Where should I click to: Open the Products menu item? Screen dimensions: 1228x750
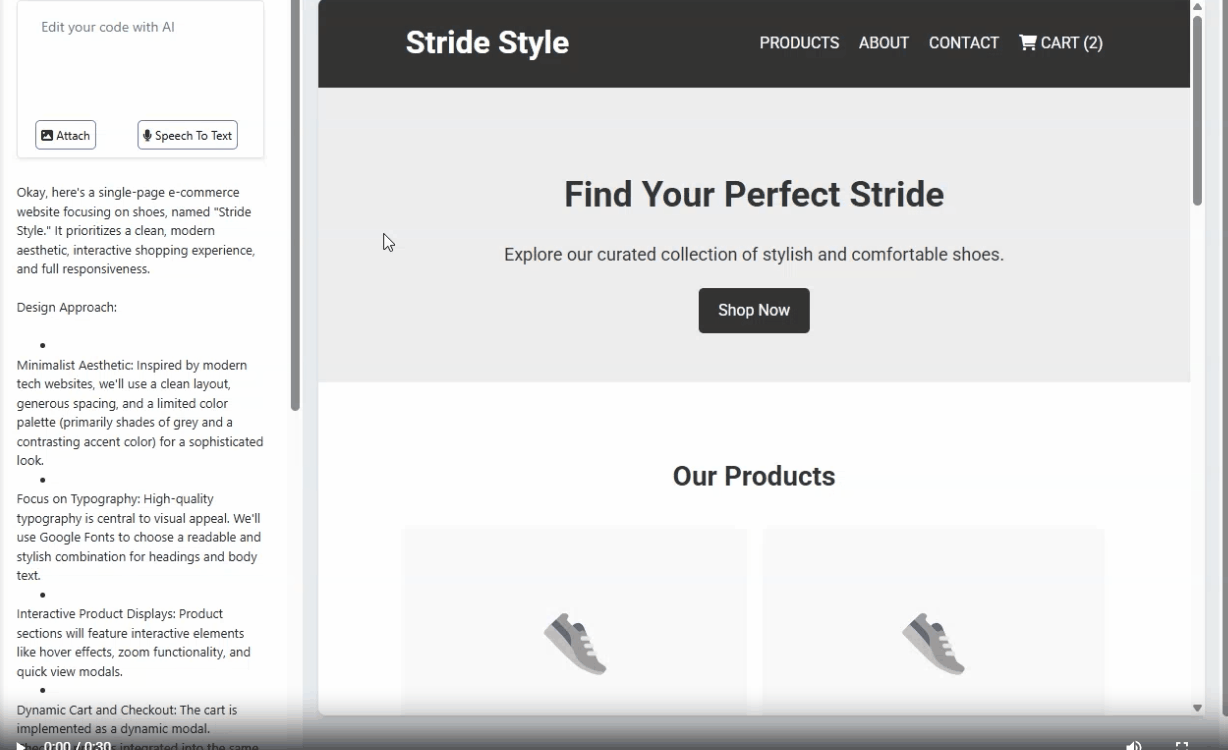pyautogui.click(x=799, y=43)
